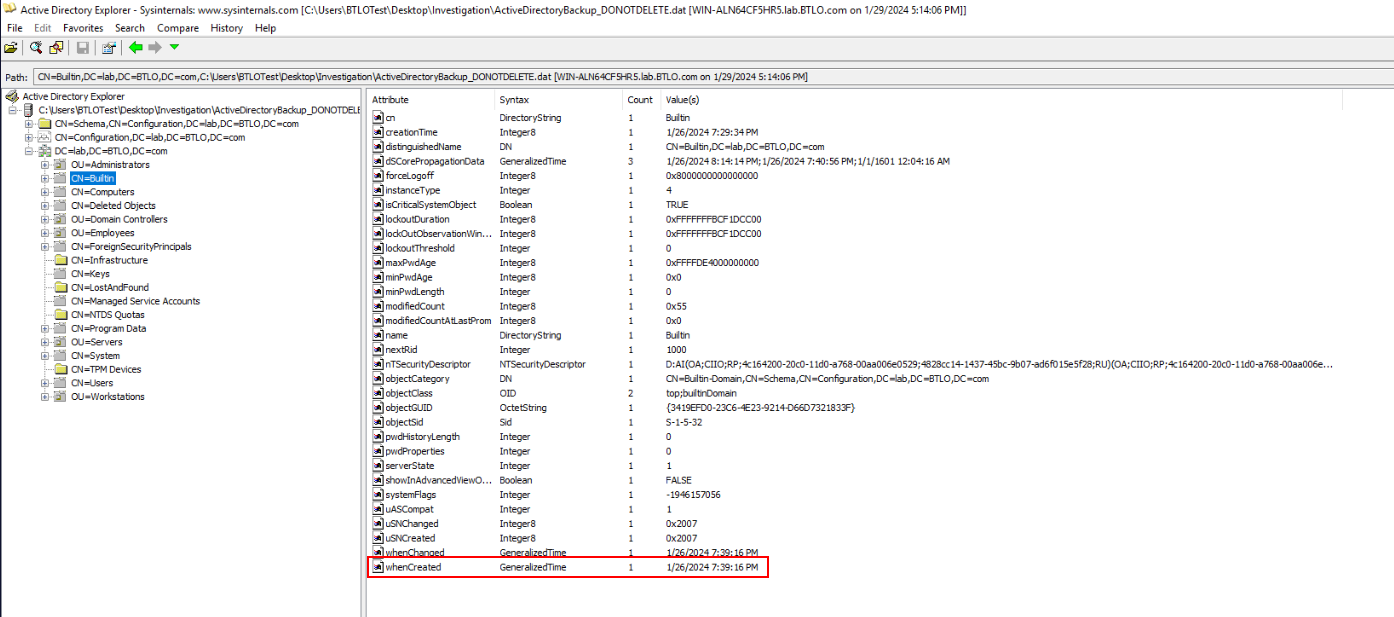Select OU=Servers in the tree

(x=96, y=342)
